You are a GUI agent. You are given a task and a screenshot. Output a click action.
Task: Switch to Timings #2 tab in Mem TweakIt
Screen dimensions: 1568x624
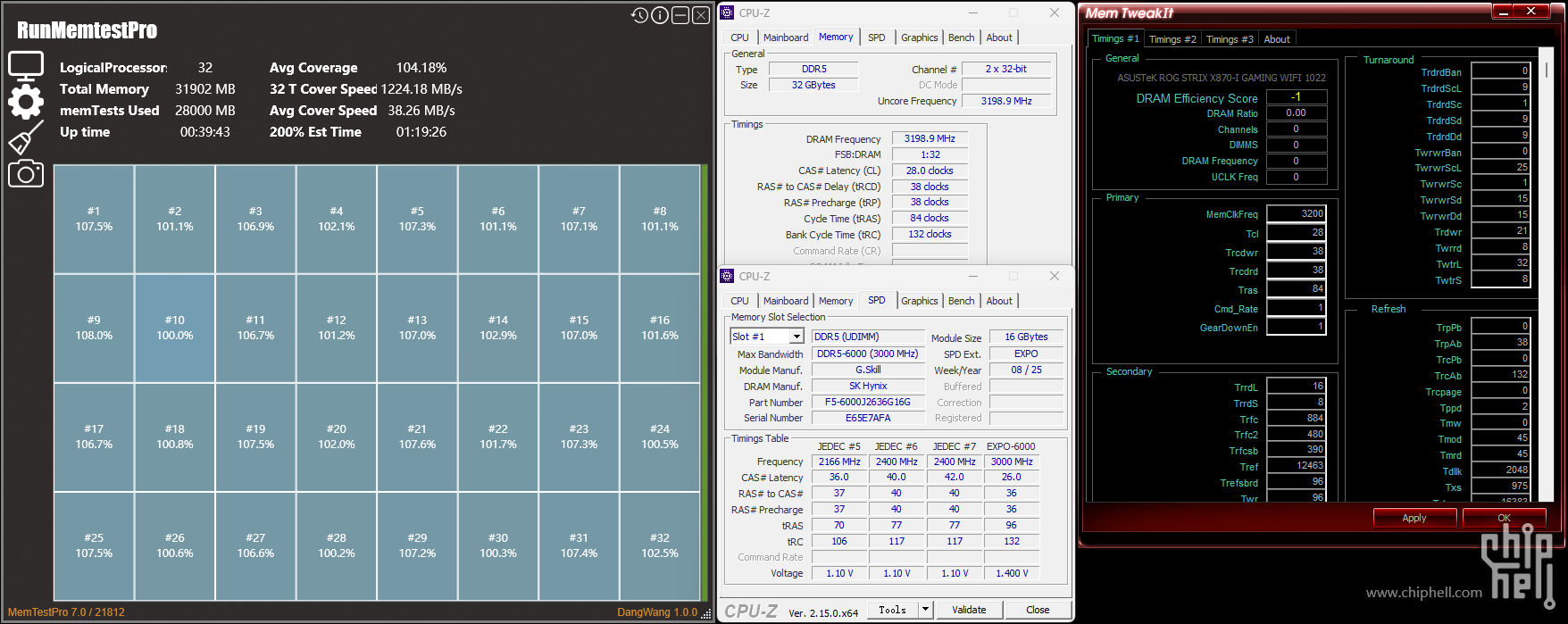pos(1172,39)
